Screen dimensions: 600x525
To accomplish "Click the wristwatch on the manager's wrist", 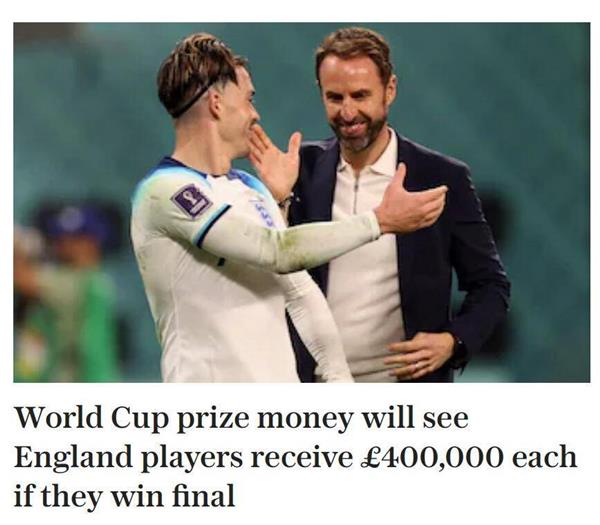I will [460, 353].
